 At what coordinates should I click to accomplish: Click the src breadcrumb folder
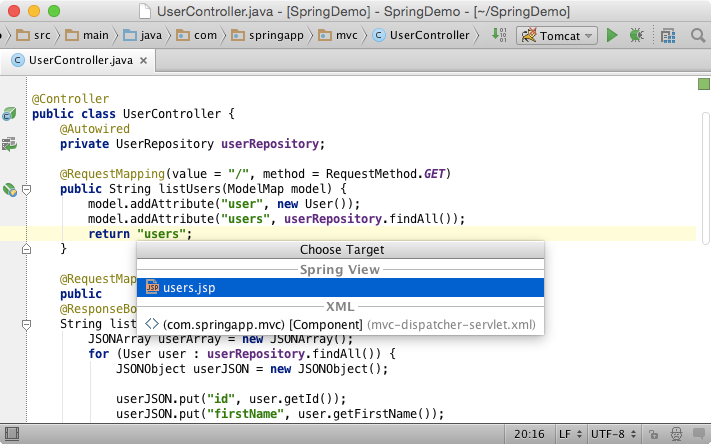tap(34, 35)
